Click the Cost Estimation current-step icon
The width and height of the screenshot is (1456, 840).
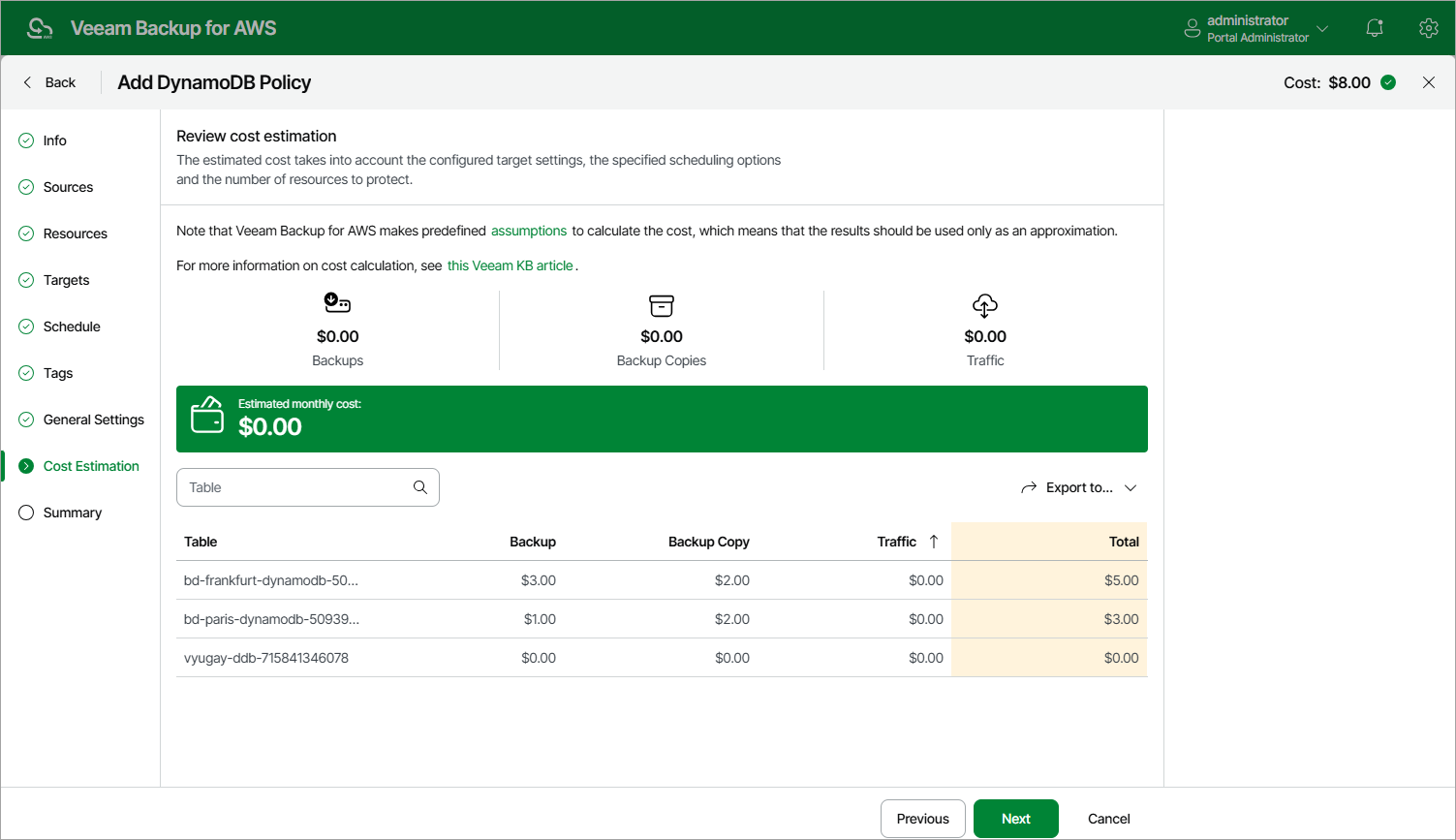(26, 466)
